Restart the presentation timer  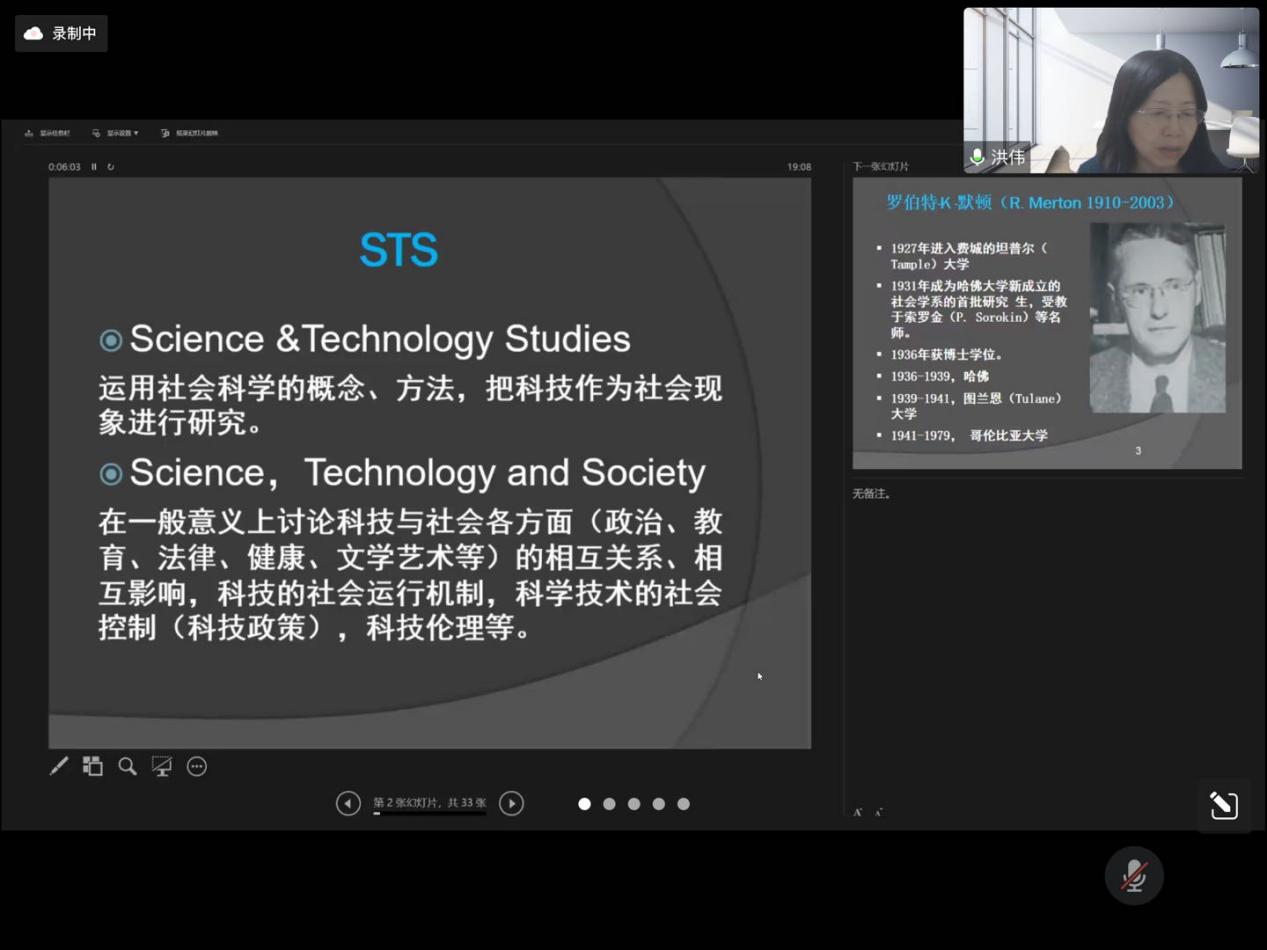click(111, 167)
